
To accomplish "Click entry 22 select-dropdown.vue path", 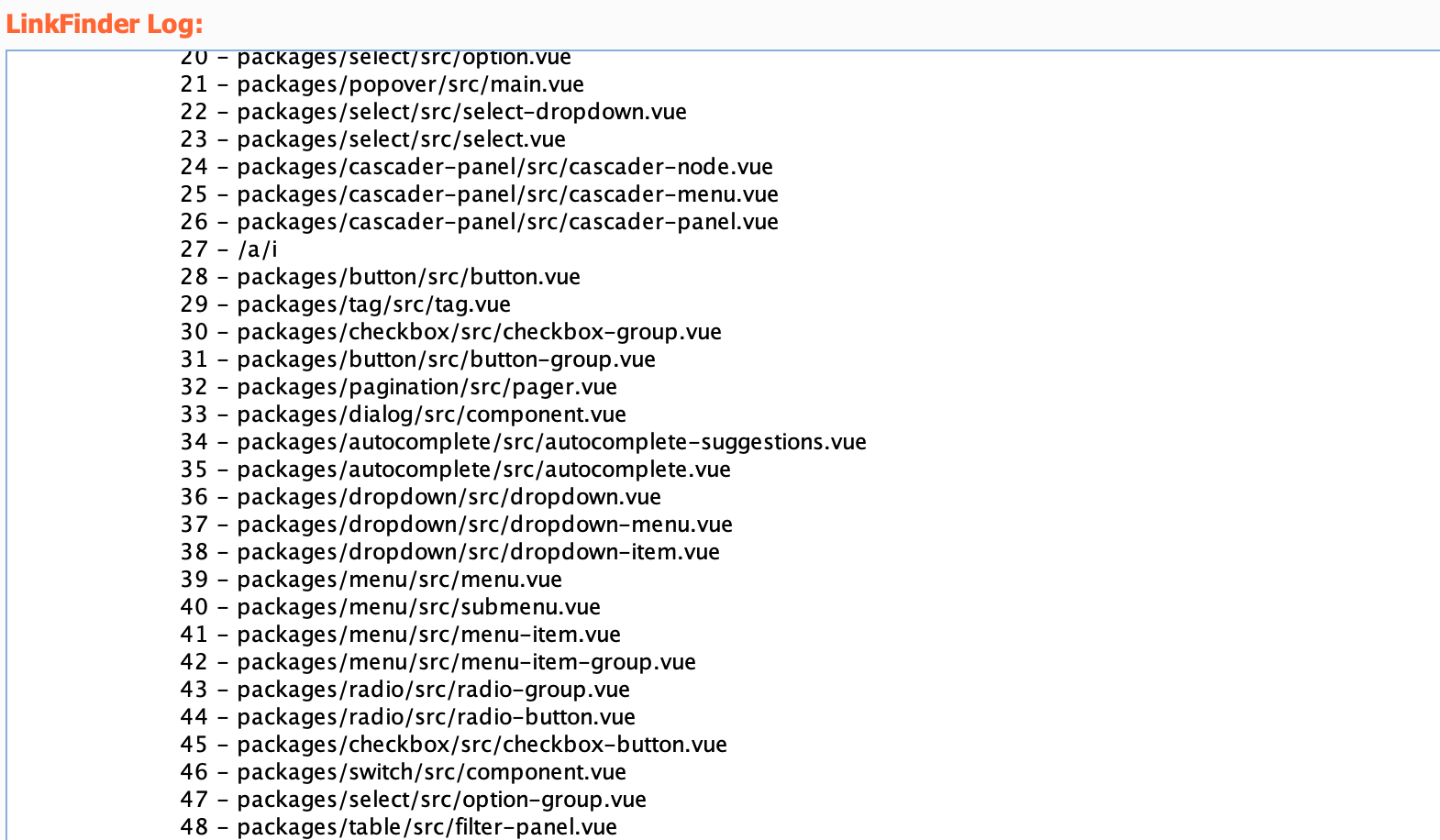I will point(461,112).
